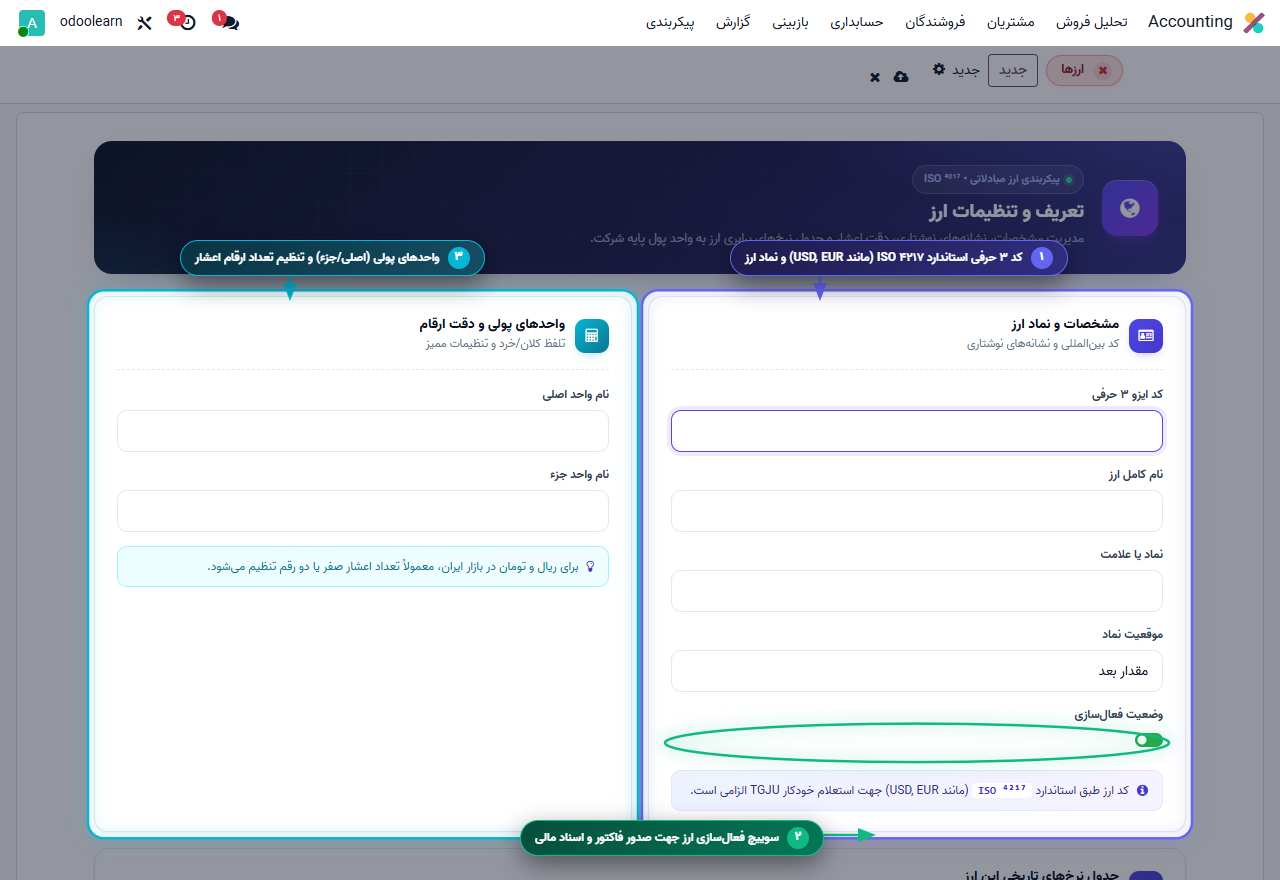
Task: Click the info icon in the TGJU note
Action: 1143,790
